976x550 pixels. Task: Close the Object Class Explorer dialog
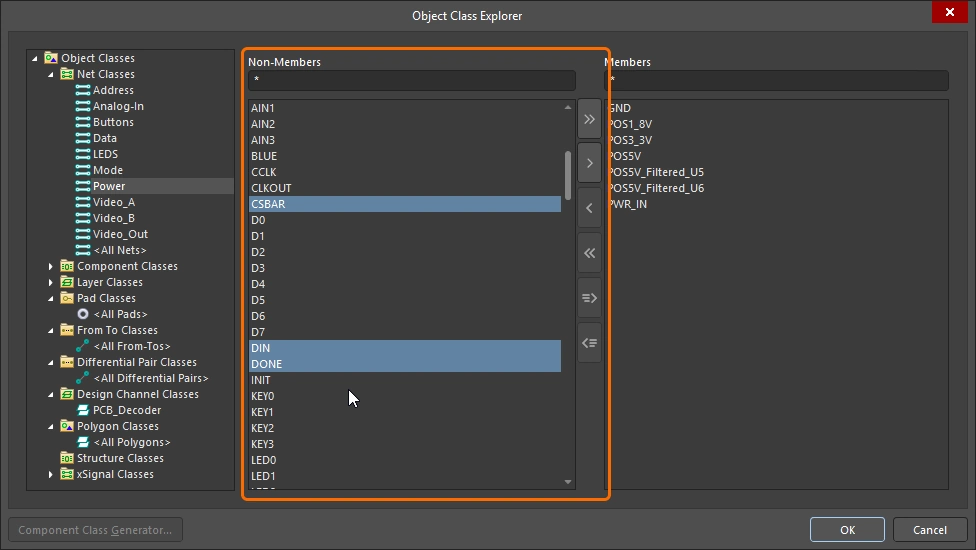click(x=950, y=12)
